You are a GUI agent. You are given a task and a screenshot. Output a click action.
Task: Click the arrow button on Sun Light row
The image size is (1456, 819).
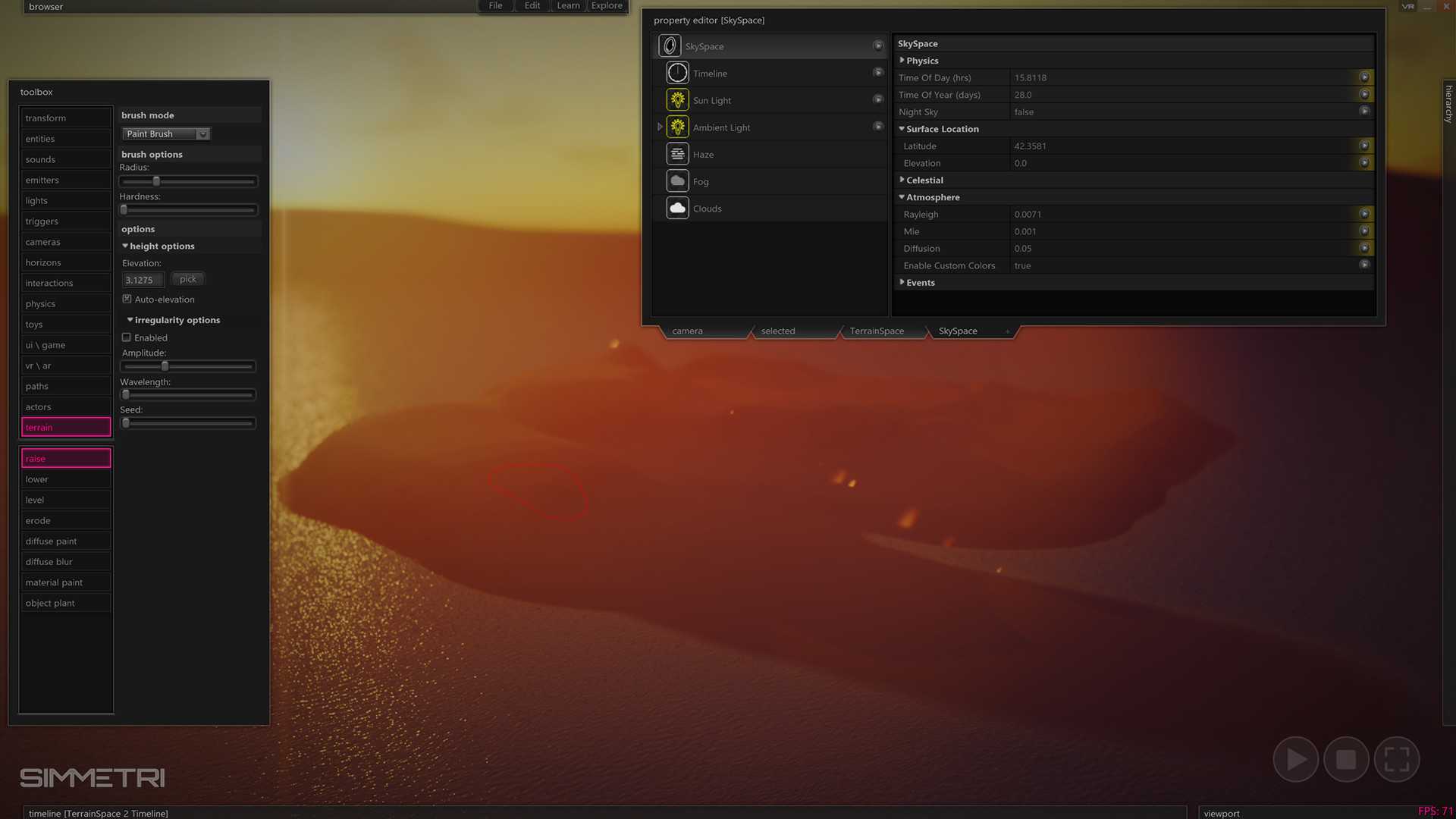[x=878, y=99]
